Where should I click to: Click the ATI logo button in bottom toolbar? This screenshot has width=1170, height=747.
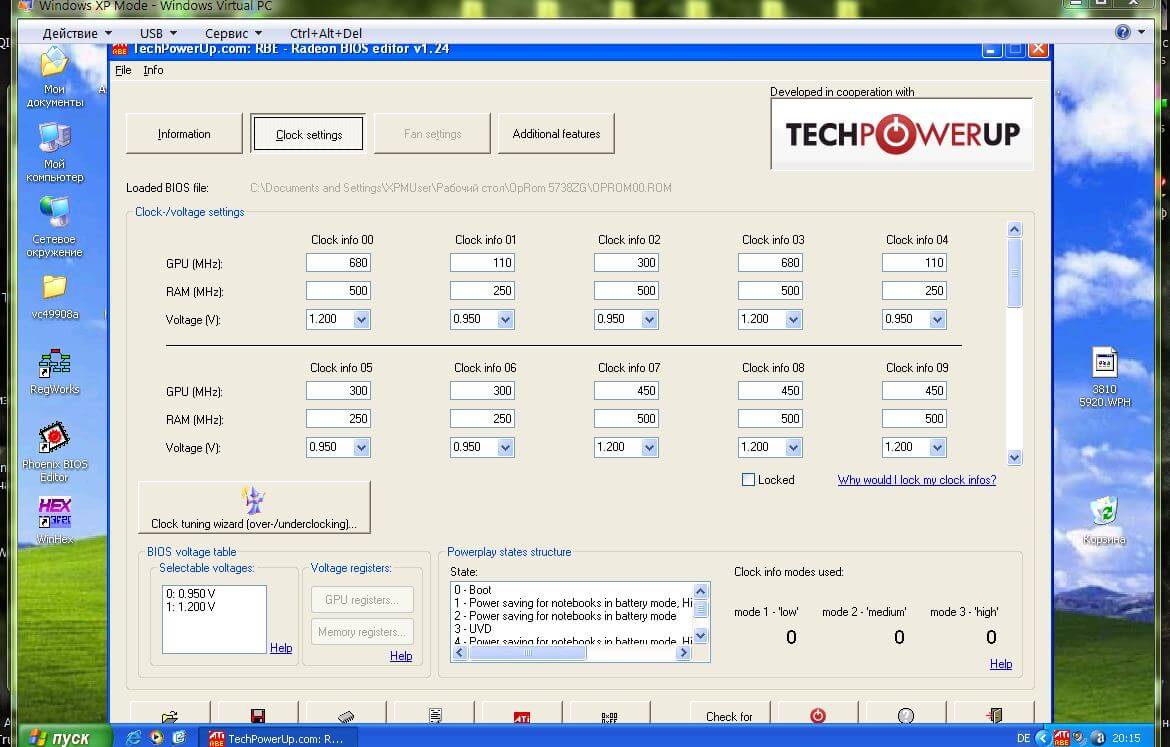[522, 715]
